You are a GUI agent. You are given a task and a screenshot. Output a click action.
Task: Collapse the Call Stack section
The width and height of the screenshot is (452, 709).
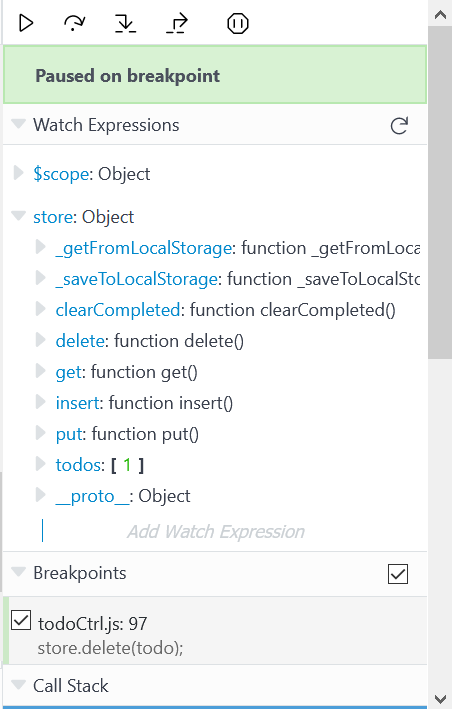(x=19, y=685)
